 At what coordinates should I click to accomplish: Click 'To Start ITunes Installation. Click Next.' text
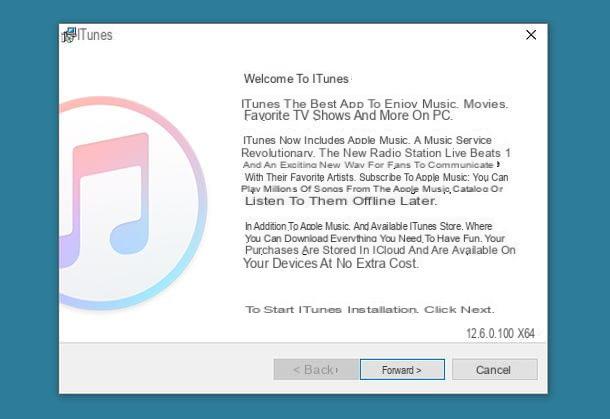point(370,310)
